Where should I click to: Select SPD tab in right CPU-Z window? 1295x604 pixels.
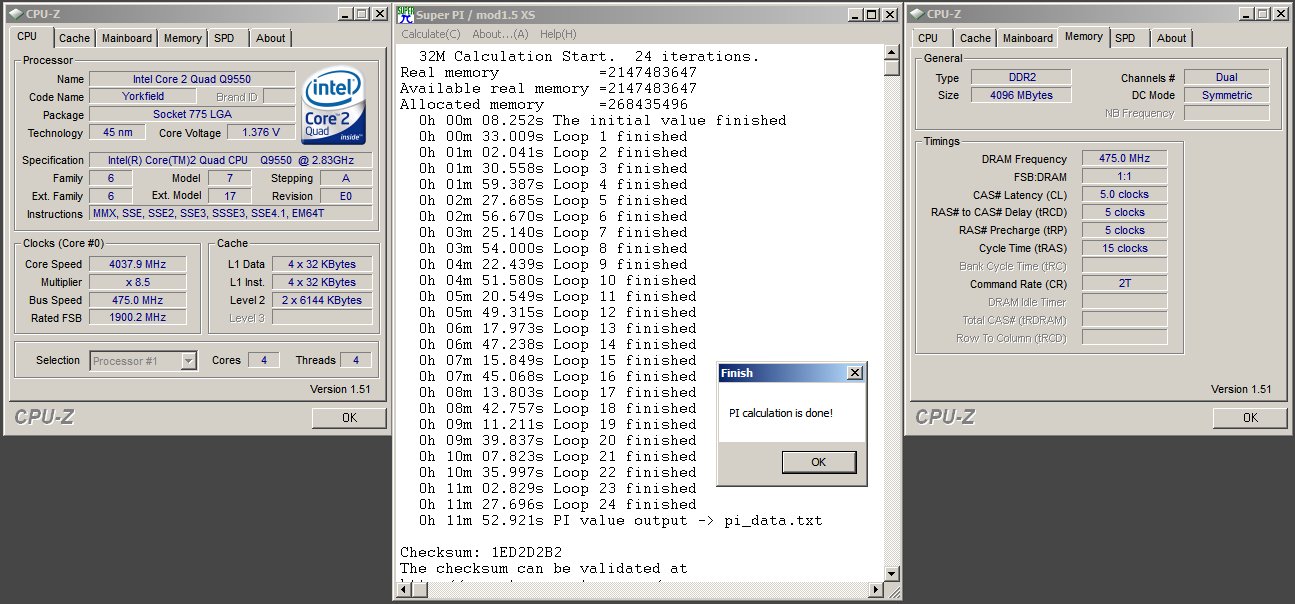1125,38
